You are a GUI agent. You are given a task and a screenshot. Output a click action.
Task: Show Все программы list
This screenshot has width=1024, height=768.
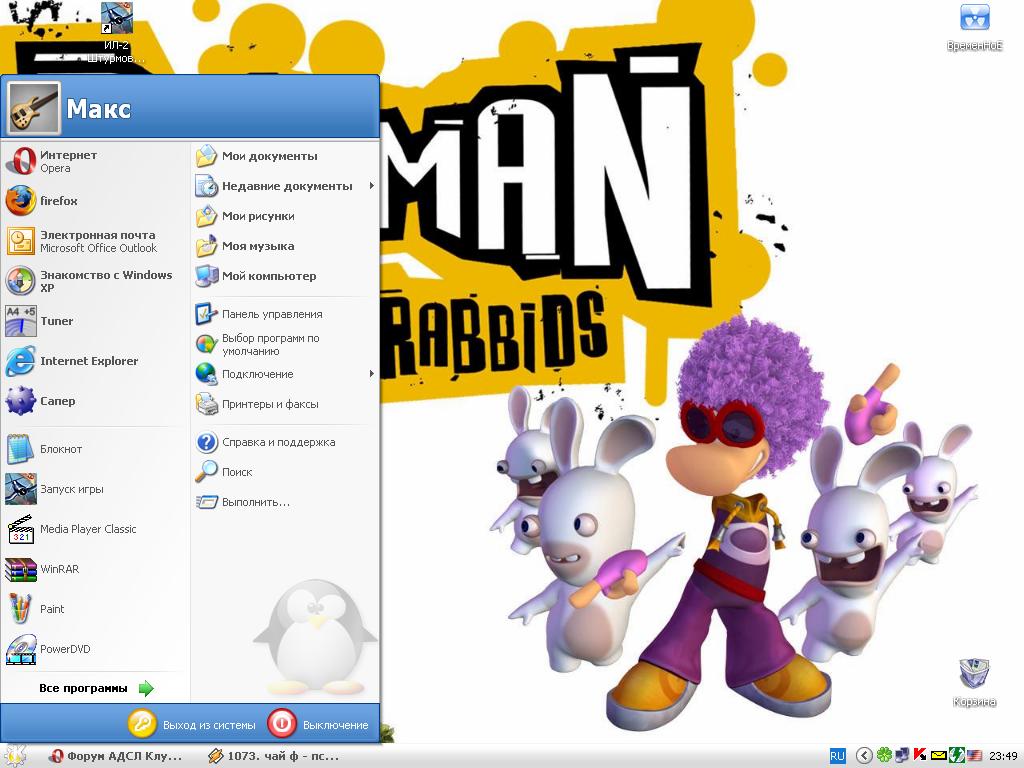[x=95, y=688]
